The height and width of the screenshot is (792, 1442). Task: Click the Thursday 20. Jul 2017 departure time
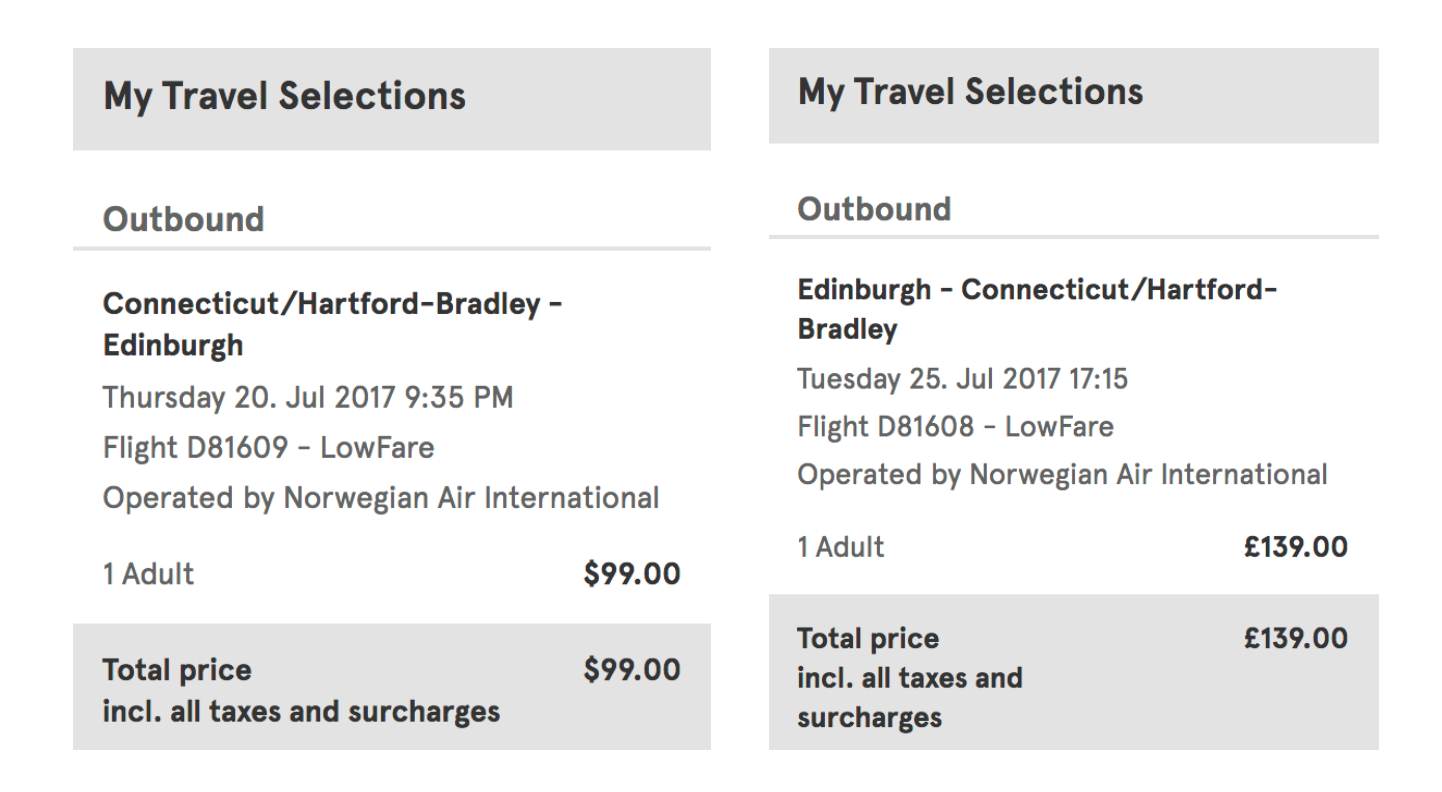coord(307,398)
